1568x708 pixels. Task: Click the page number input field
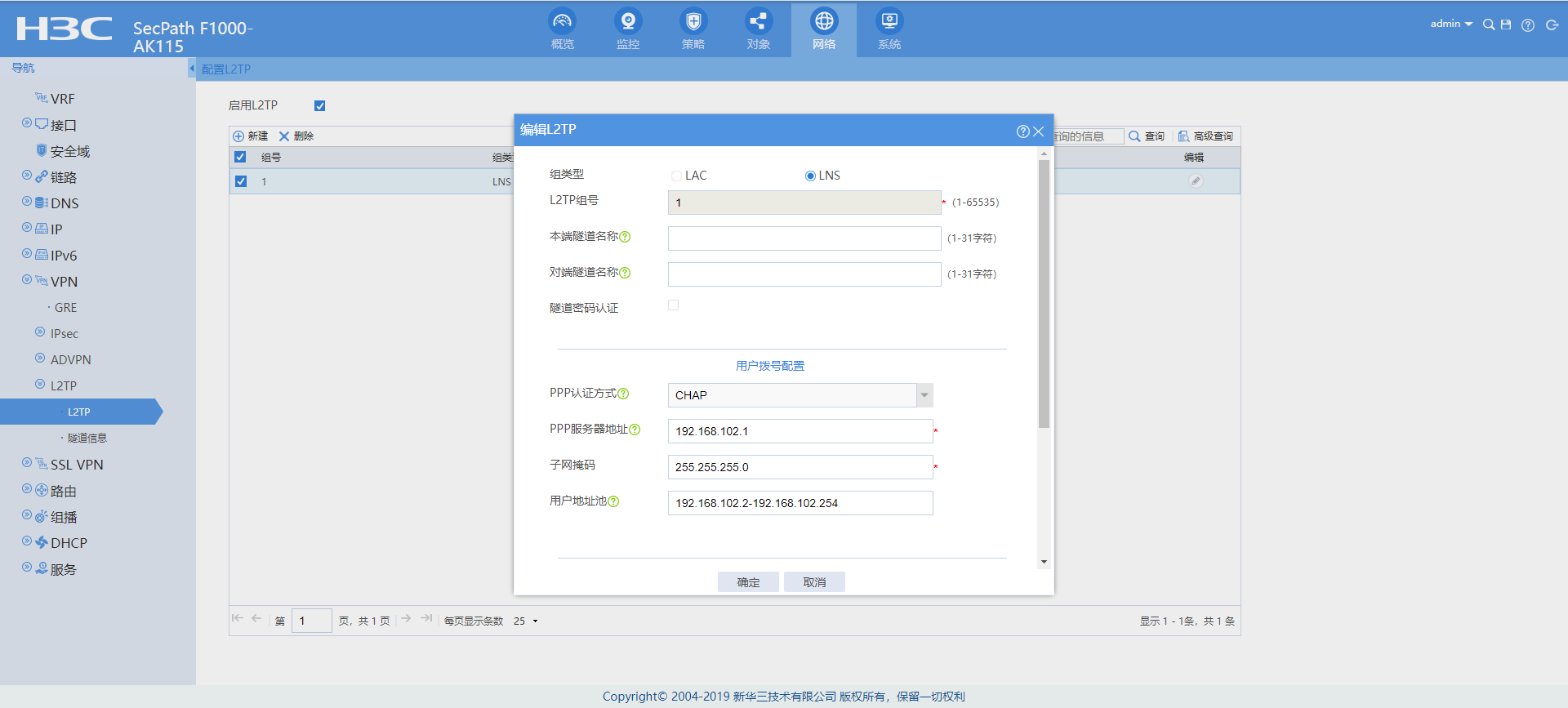tap(311, 621)
